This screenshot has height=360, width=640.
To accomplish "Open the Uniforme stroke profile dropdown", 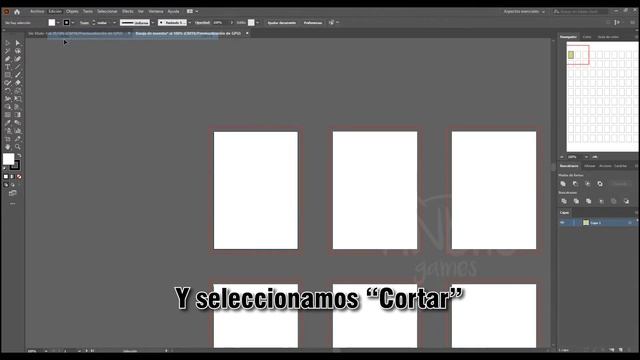I will [153, 22].
